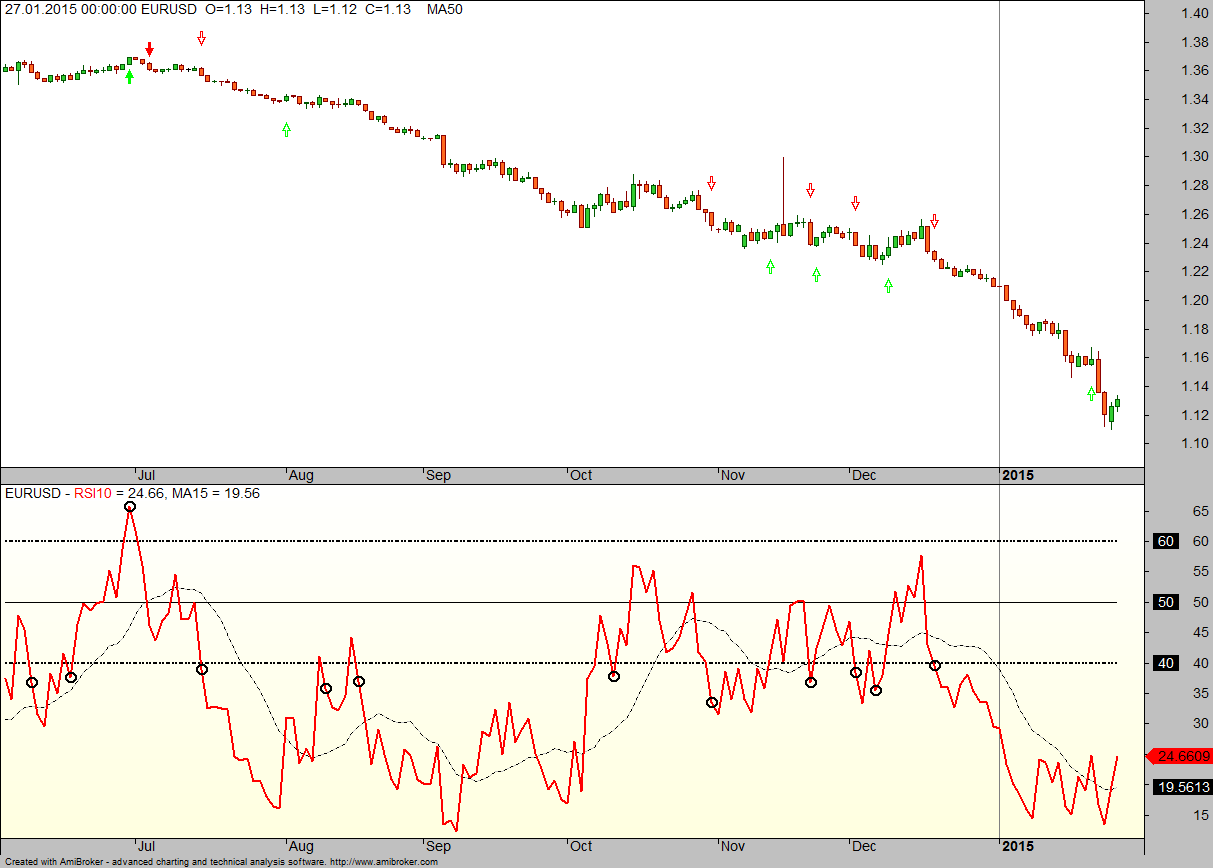Click the 65 value on the RSI axis
This screenshot has height=868, width=1213.
1200,511
